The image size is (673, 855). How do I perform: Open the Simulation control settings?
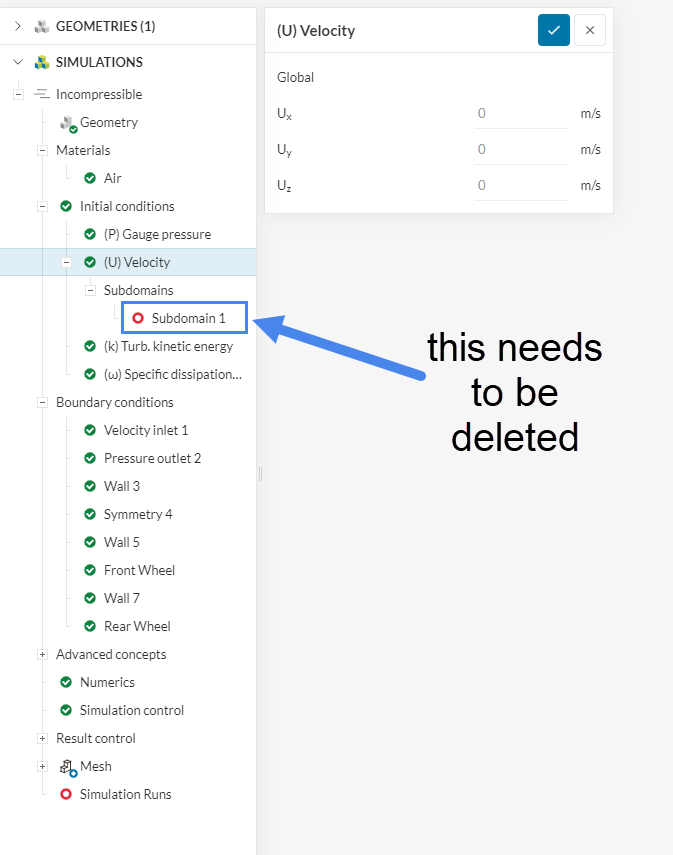tap(131, 710)
